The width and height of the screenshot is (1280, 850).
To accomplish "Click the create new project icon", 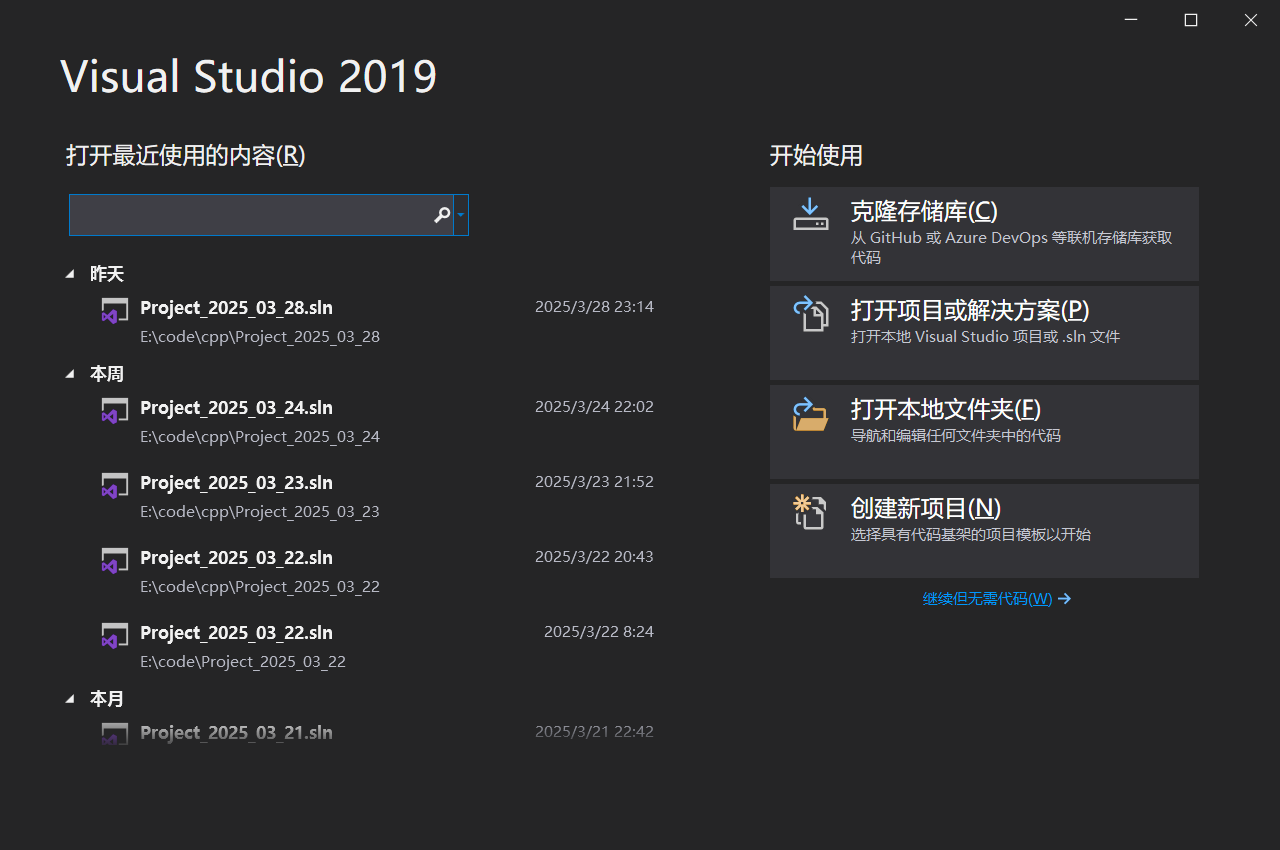I will point(810,512).
